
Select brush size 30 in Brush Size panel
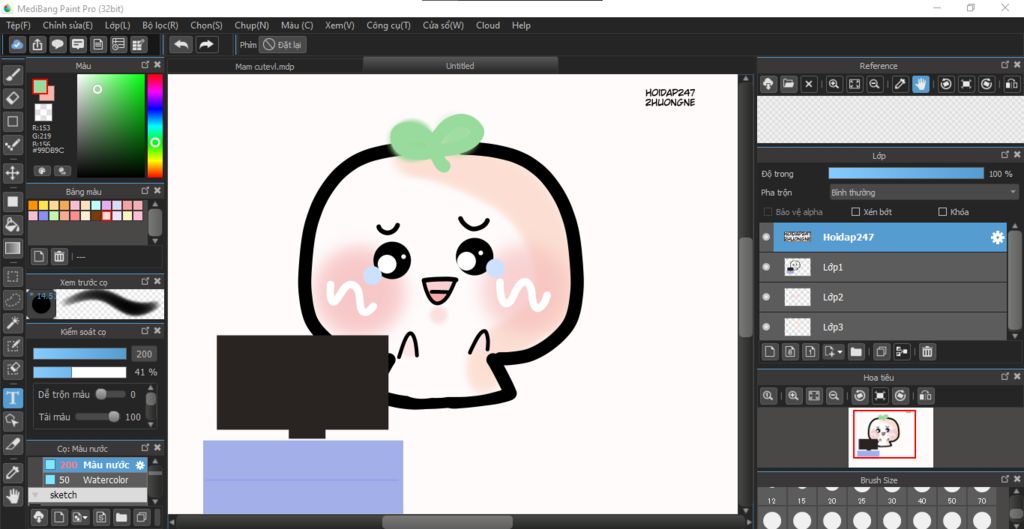coord(891,500)
